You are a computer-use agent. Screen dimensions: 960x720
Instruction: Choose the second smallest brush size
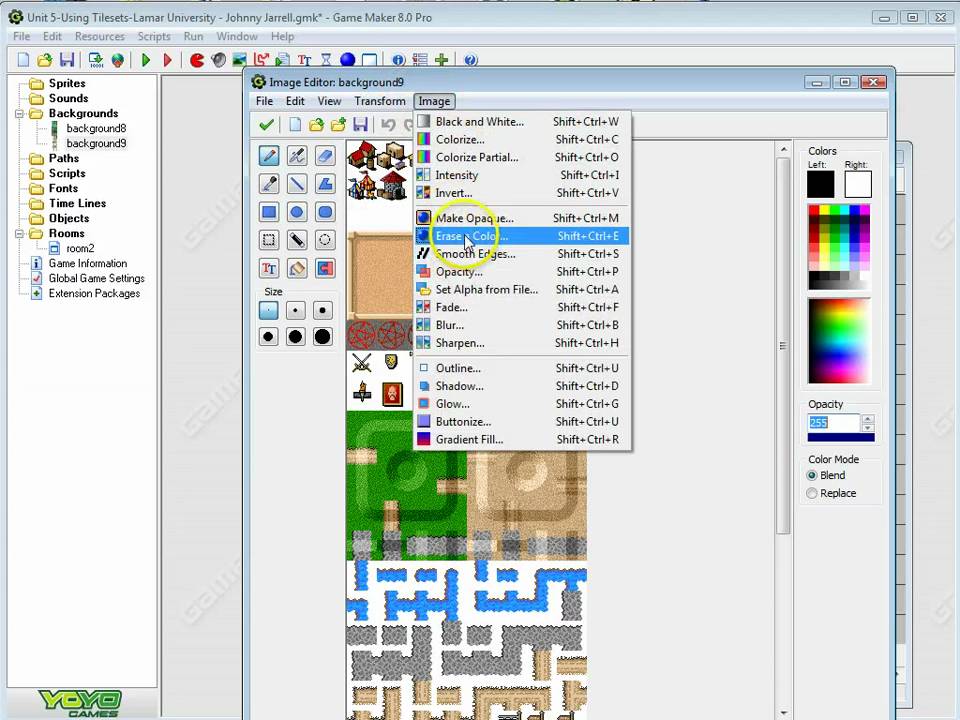(296, 310)
